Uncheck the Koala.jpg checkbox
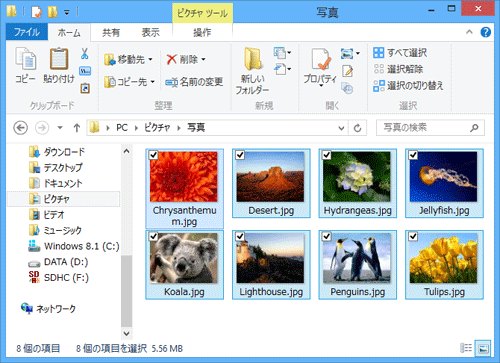This screenshot has height=363, width=500. click(x=153, y=236)
